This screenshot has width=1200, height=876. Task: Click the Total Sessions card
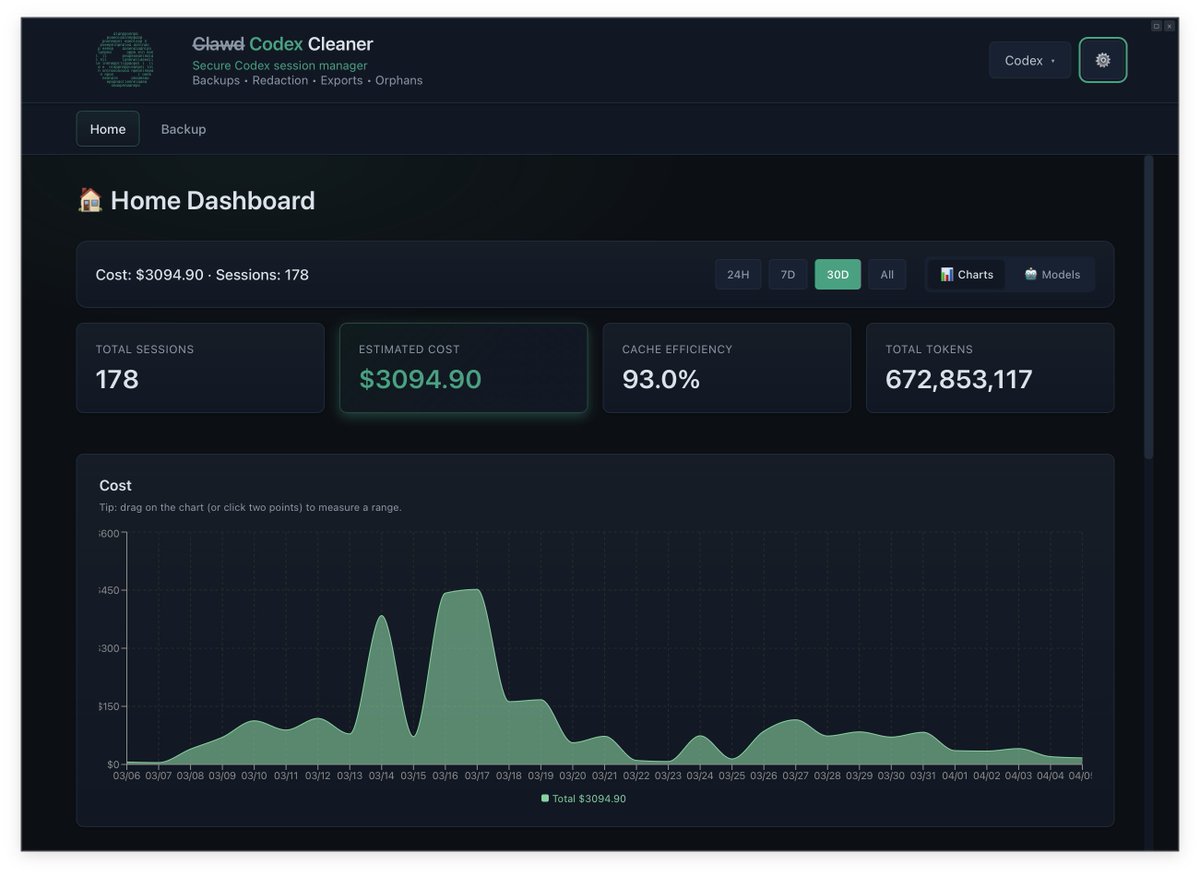pos(200,368)
